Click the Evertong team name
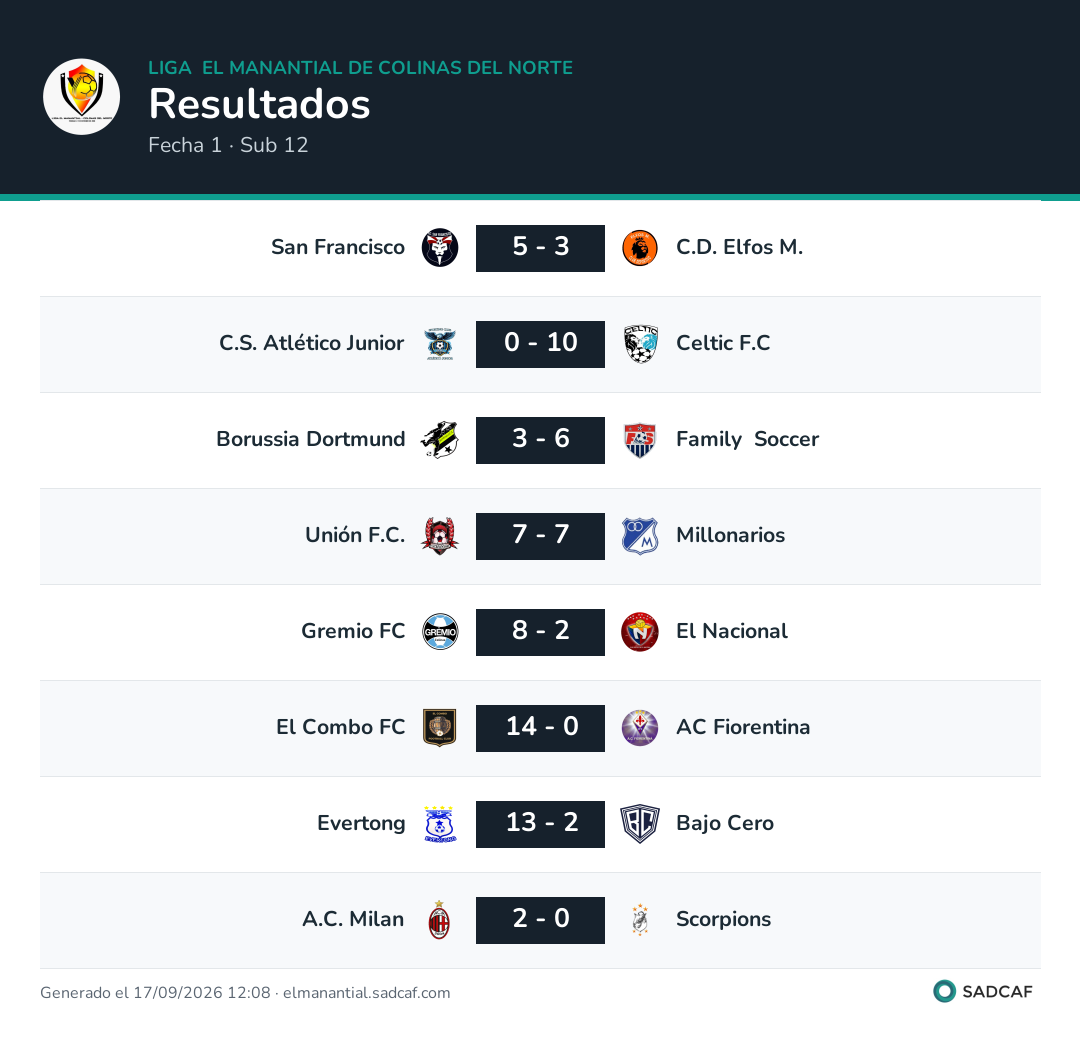 click(361, 823)
